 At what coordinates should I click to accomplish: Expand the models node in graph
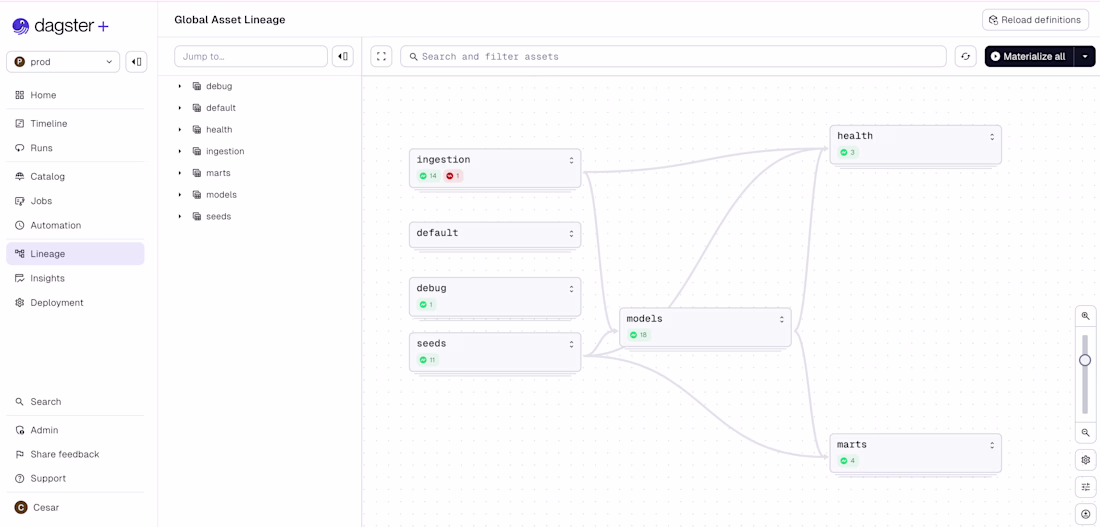pyautogui.click(x=782, y=320)
